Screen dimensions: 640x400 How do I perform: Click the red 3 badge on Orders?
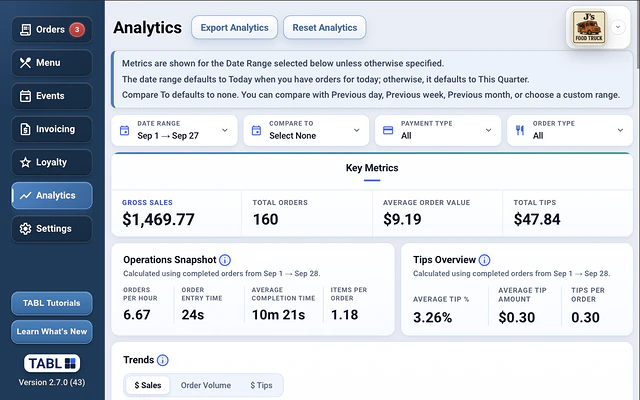[77, 29]
